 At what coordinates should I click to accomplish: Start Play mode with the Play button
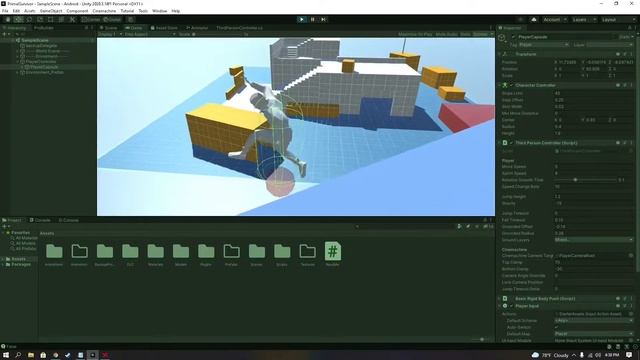tap(302, 19)
